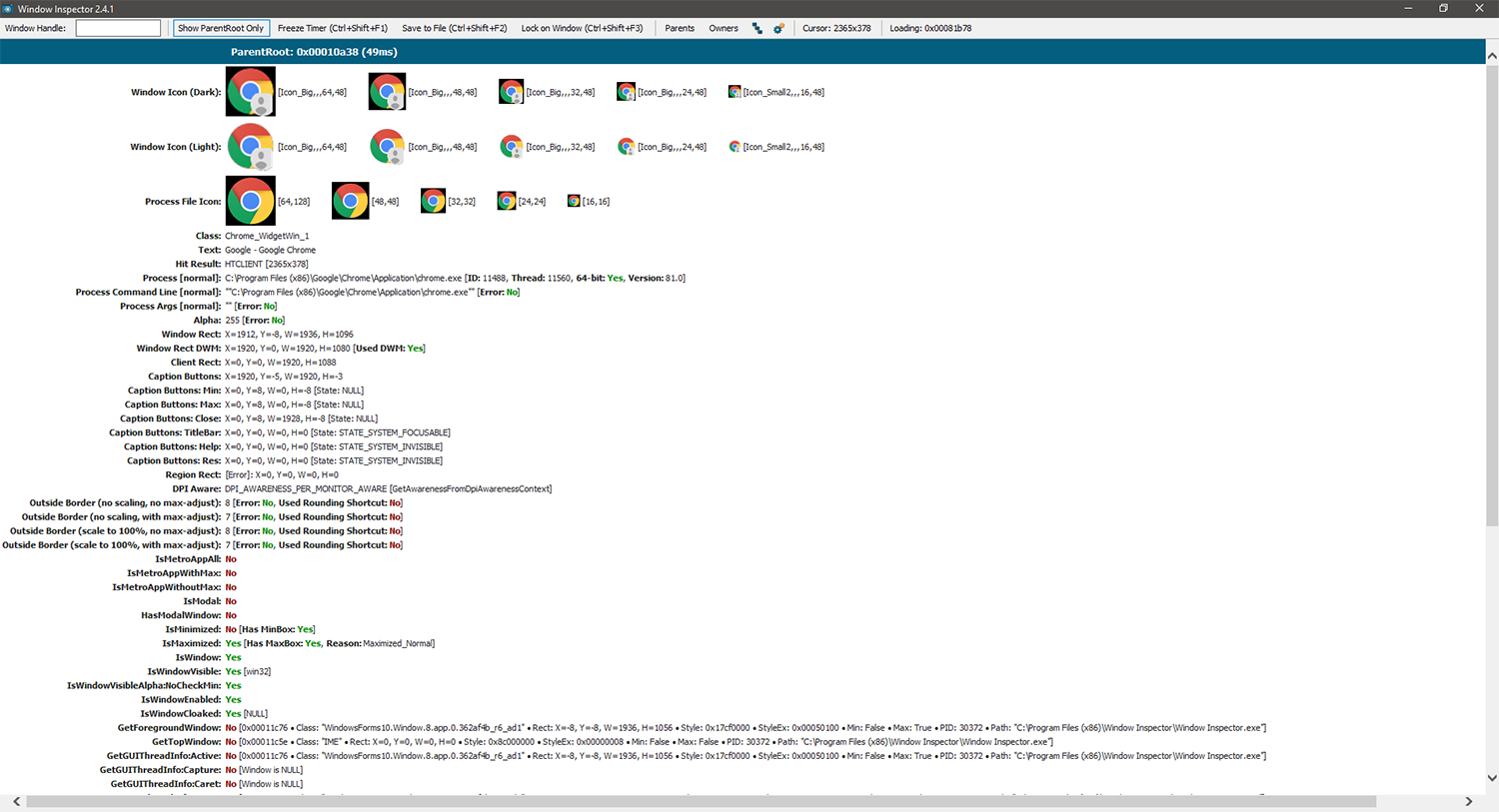Click the window hierarchy tree icon in toolbar
1499x812 pixels.
click(x=756, y=28)
